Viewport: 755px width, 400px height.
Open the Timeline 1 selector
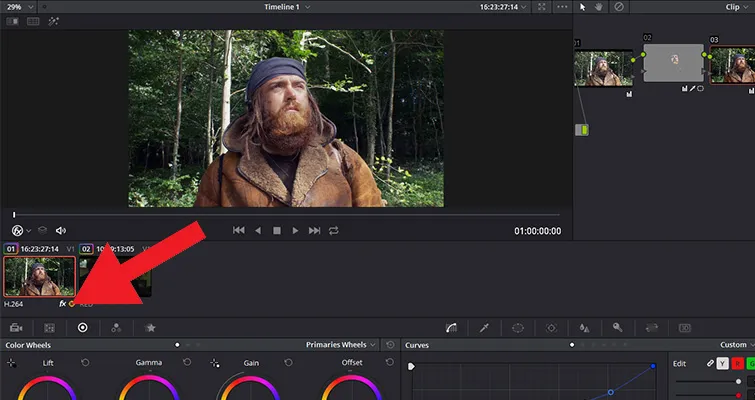[283, 7]
